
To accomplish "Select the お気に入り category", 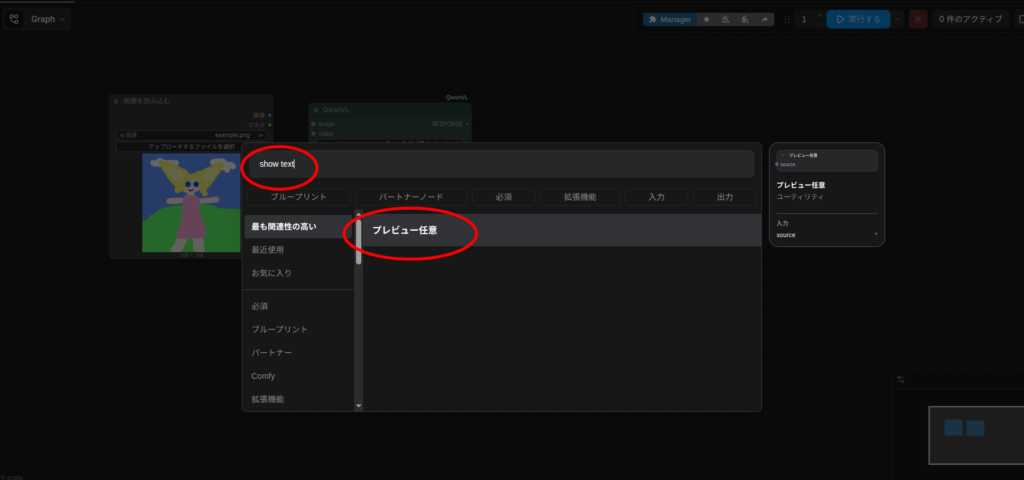I will pos(272,273).
